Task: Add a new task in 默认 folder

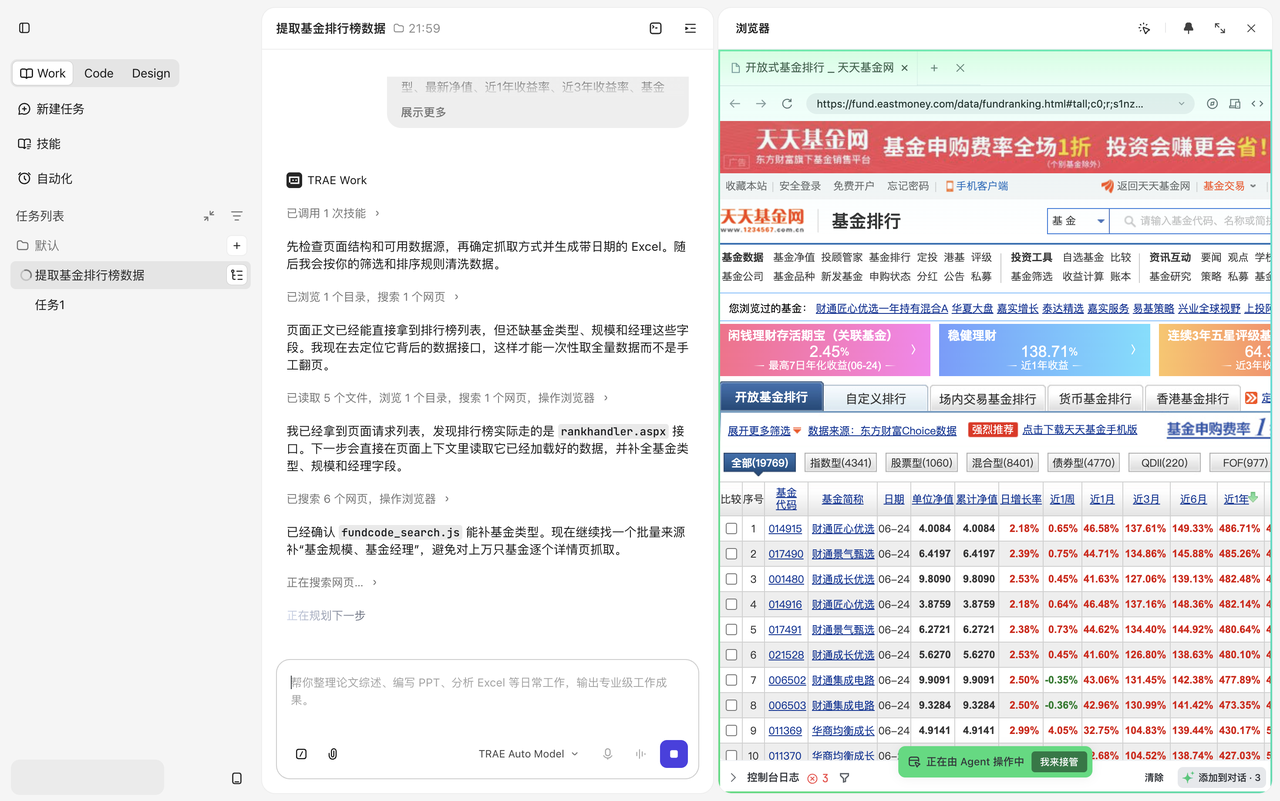Action: (x=237, y=245)
